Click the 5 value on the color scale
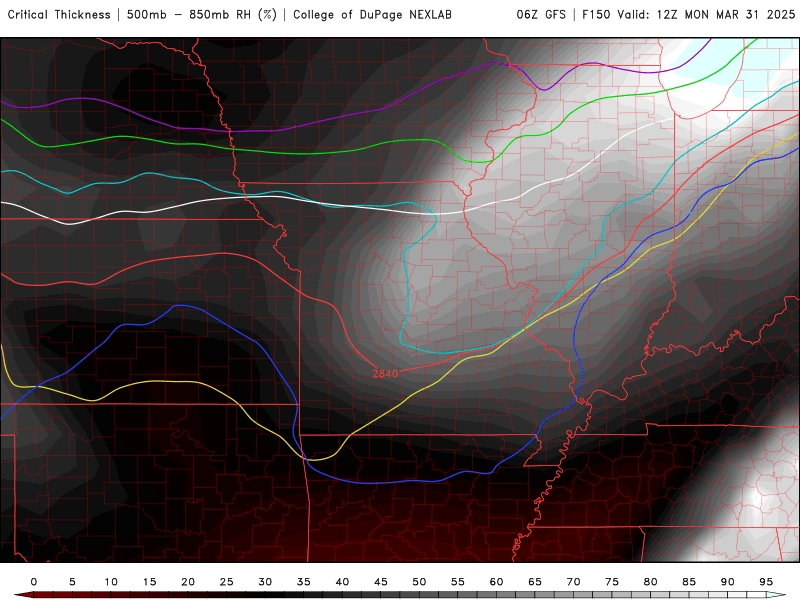 tap(72, 582)
